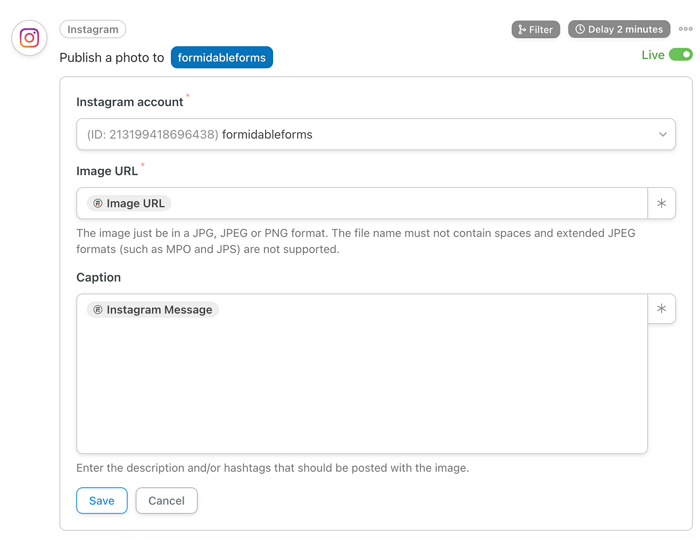This screenshot has width=700, height=543.
Task: Expand using the account dropdown chevron arrow
Action: 662,135
